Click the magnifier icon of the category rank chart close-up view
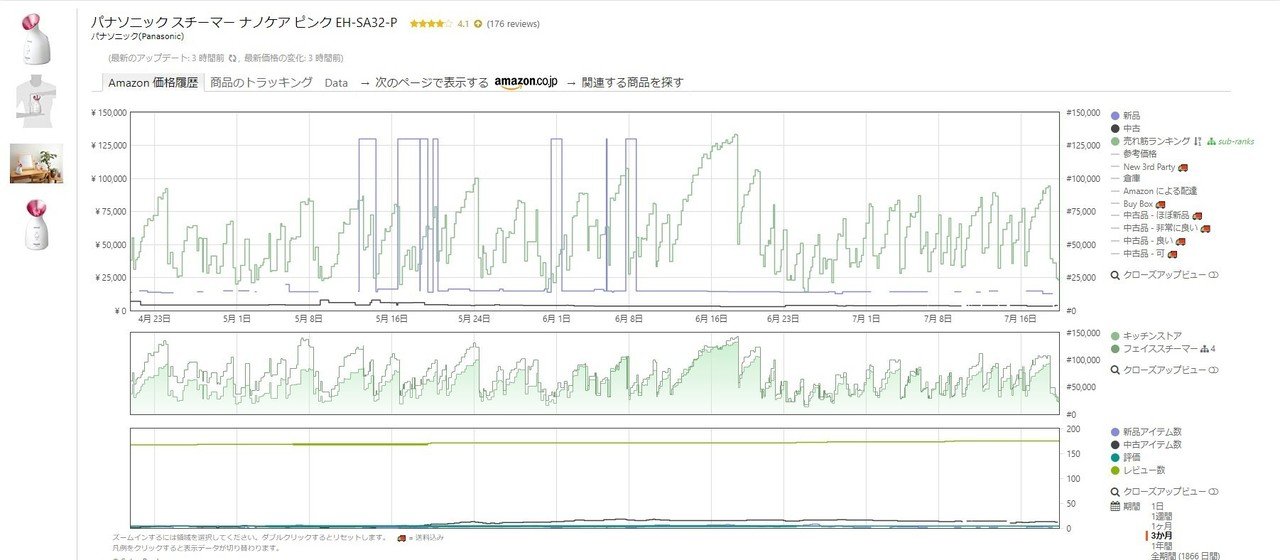Image resolution: width=1280 pixels, height=560 pixels. click(x=1116, y=370)
